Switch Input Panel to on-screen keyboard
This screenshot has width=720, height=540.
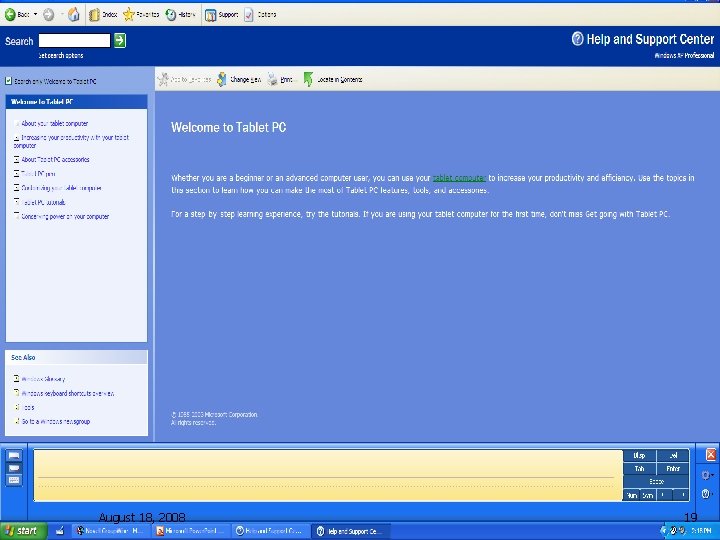click(x=14, y=480)
